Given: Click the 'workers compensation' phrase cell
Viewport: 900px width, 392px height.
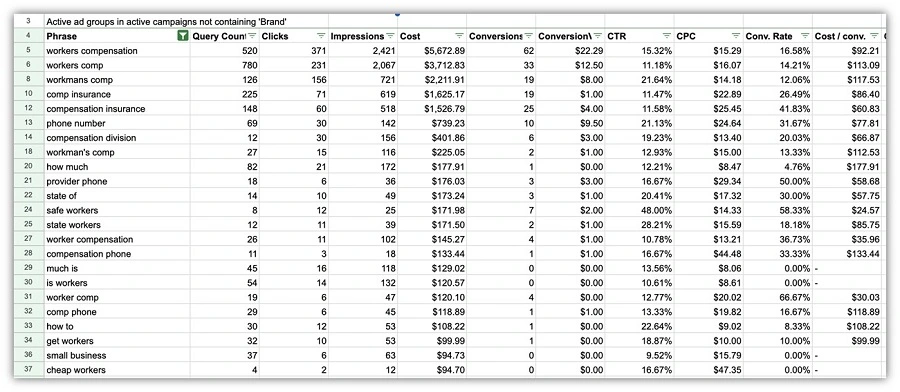Looking at the screenshot, I should [x=117, y=51].
